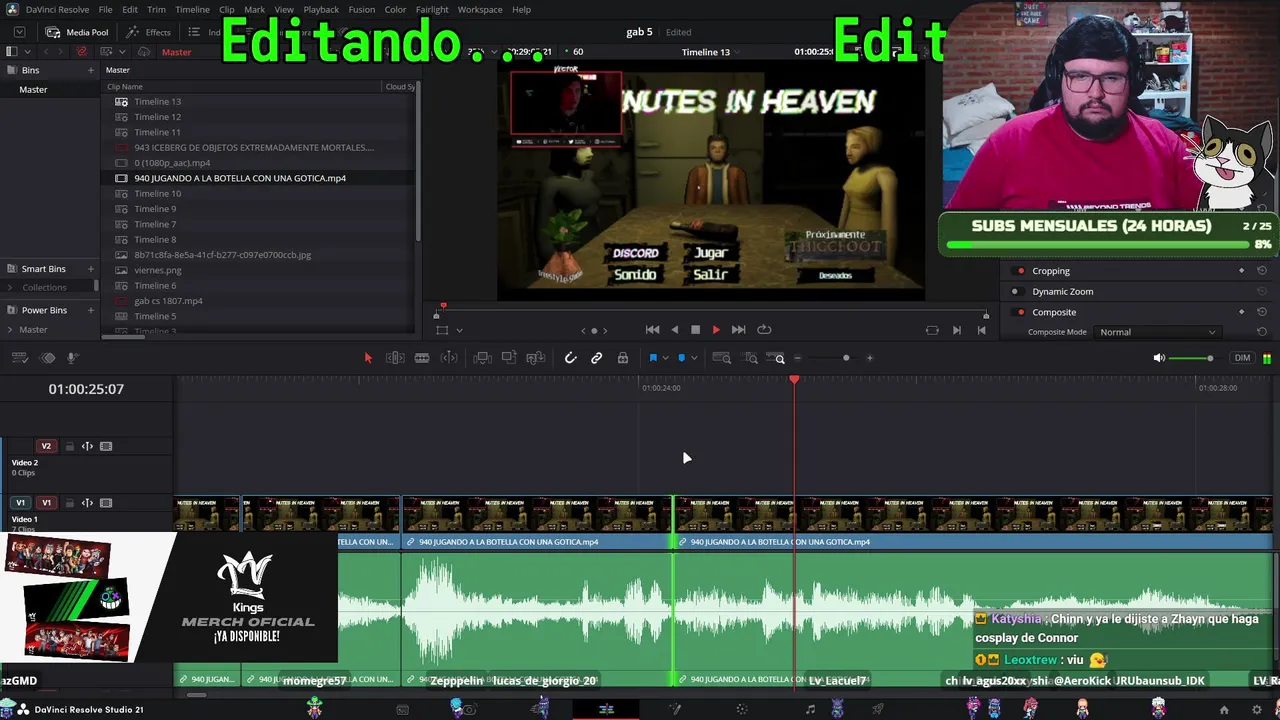Click the Detail Zoom icon
Viewport: 1280px width, 720px height.
[x=751, y=358]
